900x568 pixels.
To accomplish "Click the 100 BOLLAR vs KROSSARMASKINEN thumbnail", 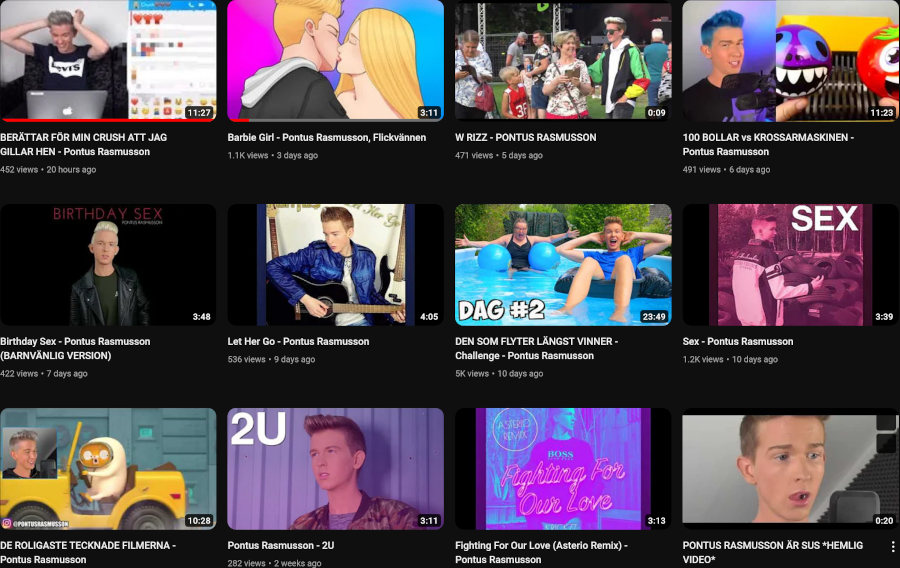I will (790, 60).
